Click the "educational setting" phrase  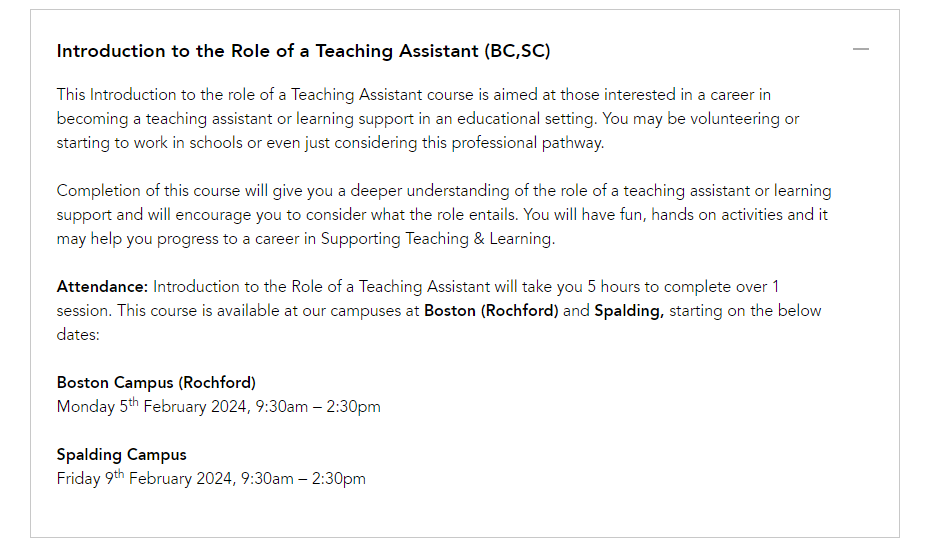pyautogui.click(x=527, y=119)
